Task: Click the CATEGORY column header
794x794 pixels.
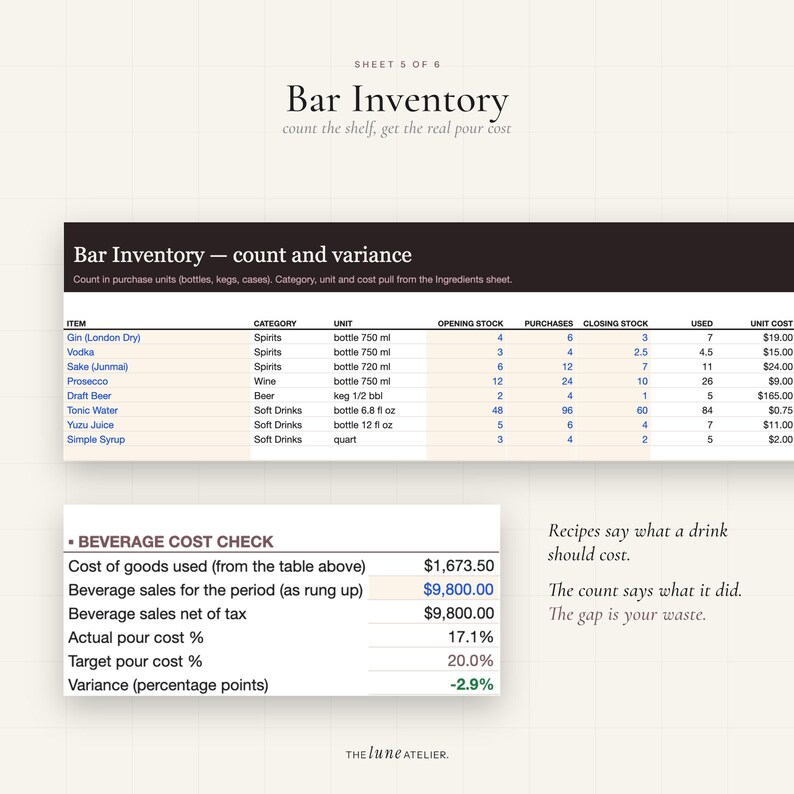Action: (275, 324)
